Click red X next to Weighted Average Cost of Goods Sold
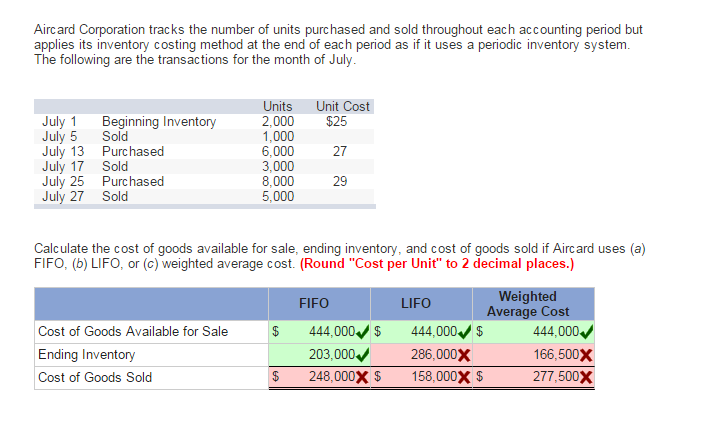Viewport: 727px width, 437px height. [x=586, y=377]
